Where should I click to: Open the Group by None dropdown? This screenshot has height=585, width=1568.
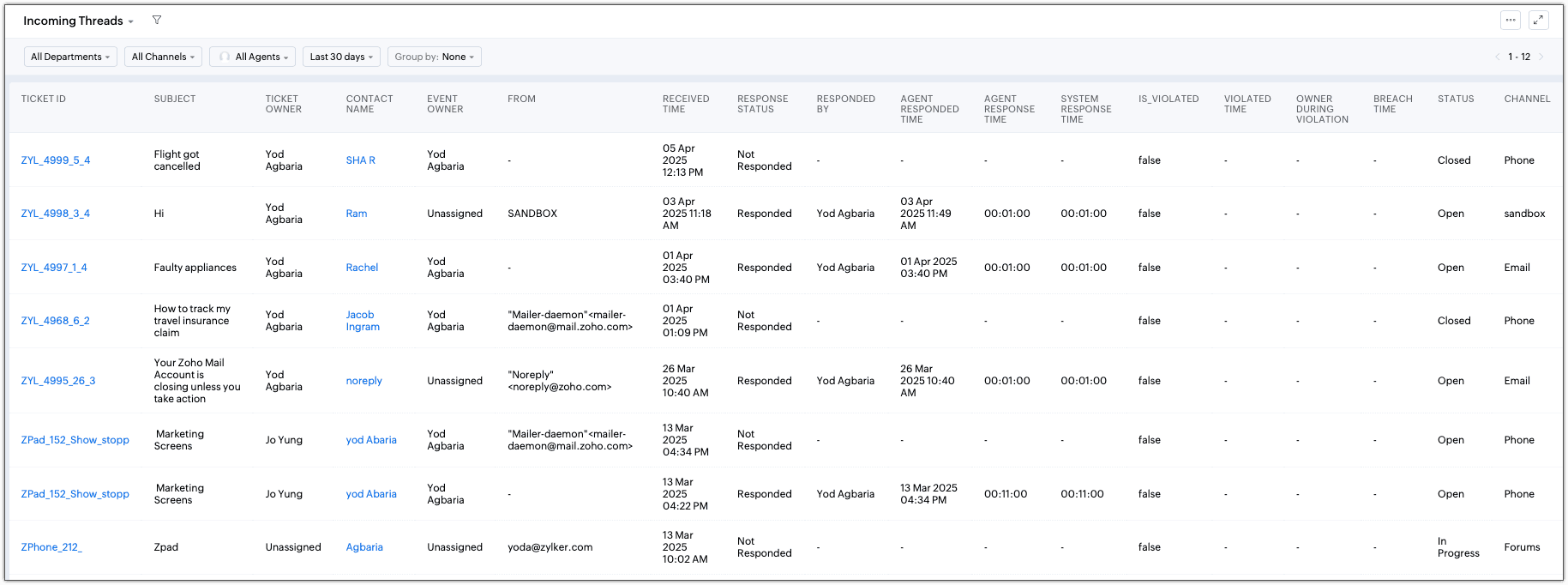click(x=434, y=57)
